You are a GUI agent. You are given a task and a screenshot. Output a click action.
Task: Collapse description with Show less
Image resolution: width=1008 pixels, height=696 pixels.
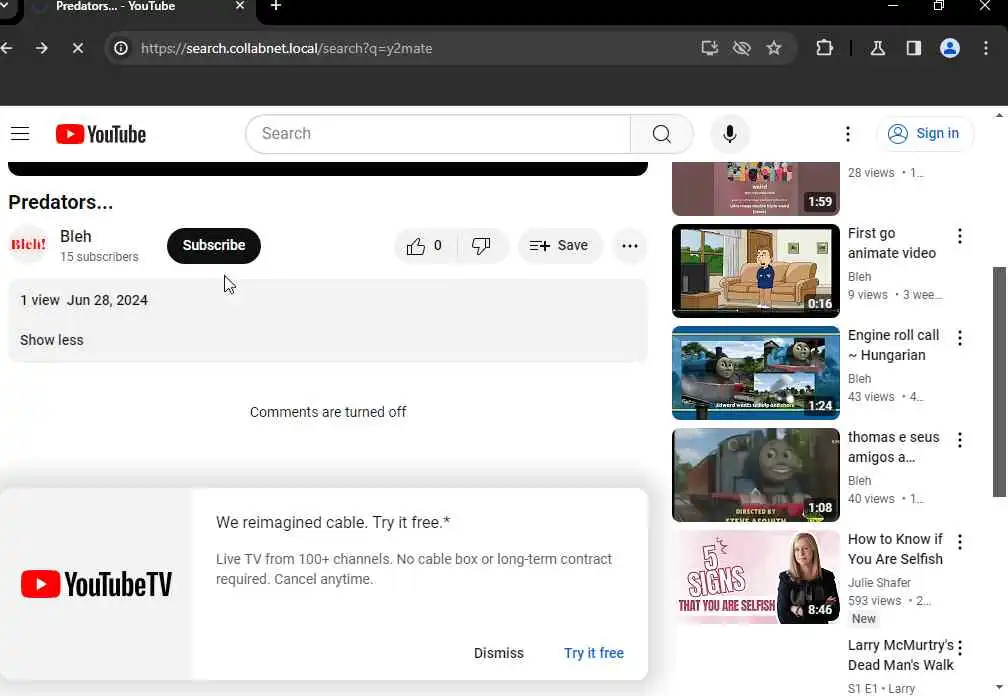pos(51,340)
